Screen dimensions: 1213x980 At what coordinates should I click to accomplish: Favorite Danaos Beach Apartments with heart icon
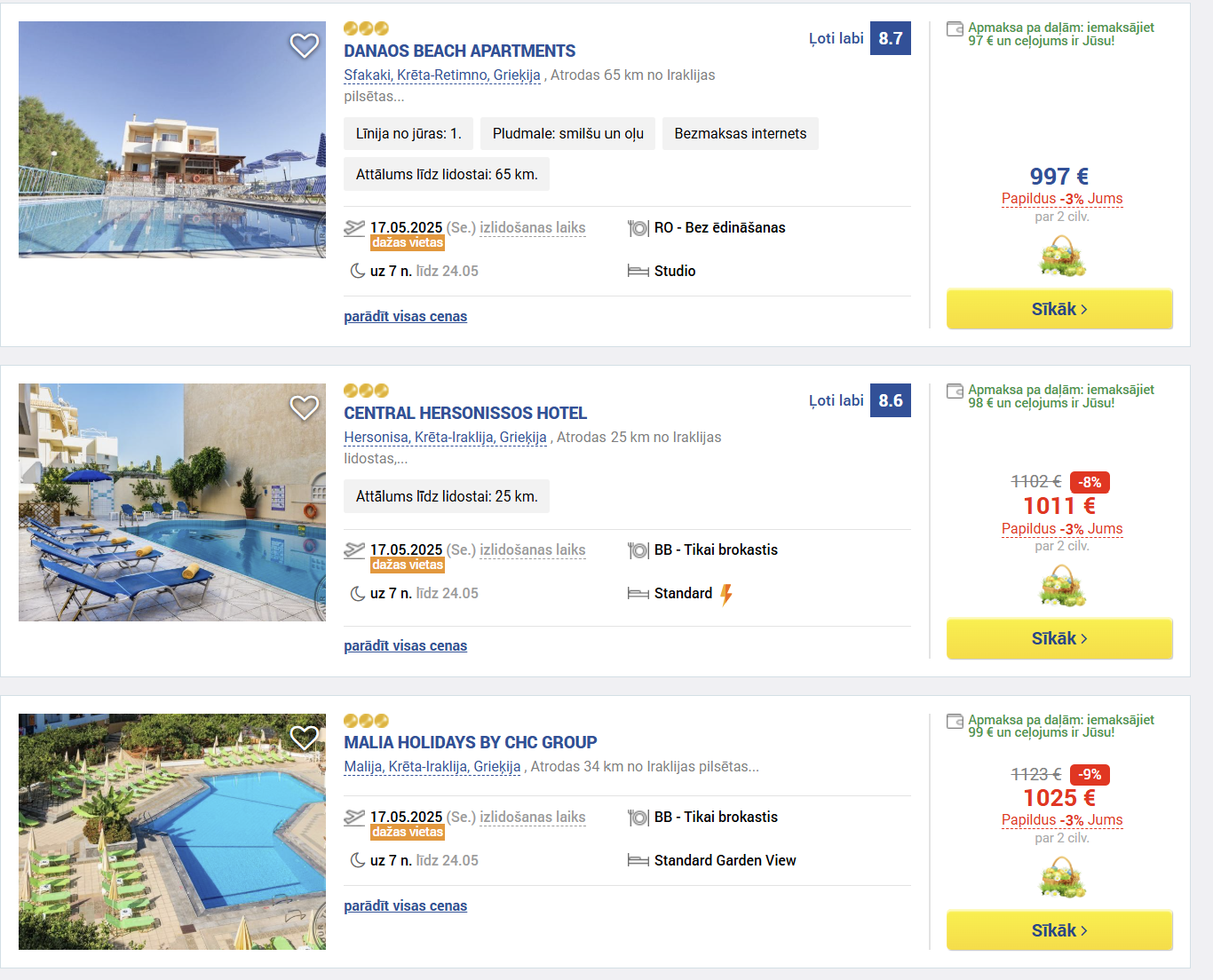tap(305, 45)
